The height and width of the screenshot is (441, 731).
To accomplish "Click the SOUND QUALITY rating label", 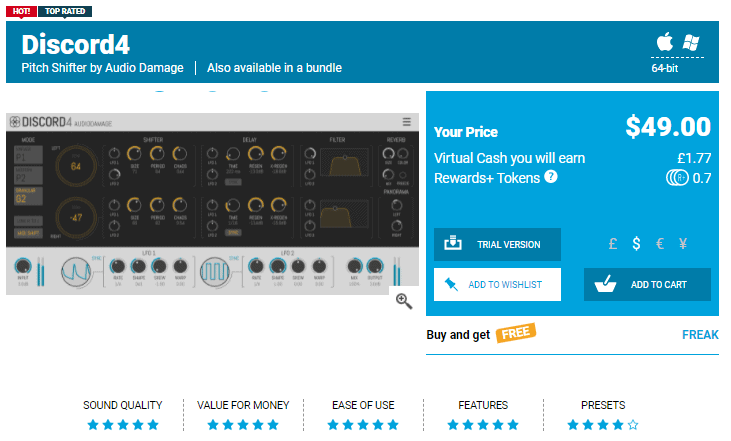I will coord(123,405).
